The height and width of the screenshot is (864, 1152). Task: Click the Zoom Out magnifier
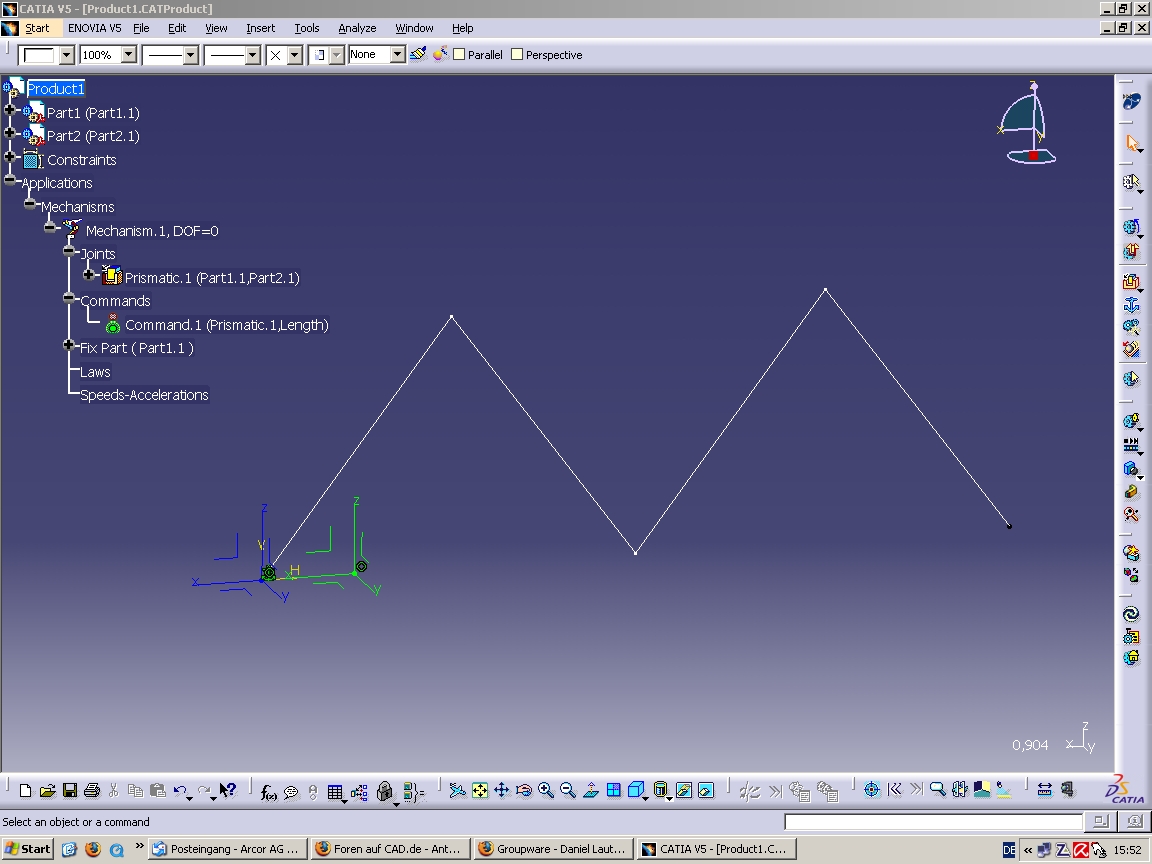click(568, 790)
